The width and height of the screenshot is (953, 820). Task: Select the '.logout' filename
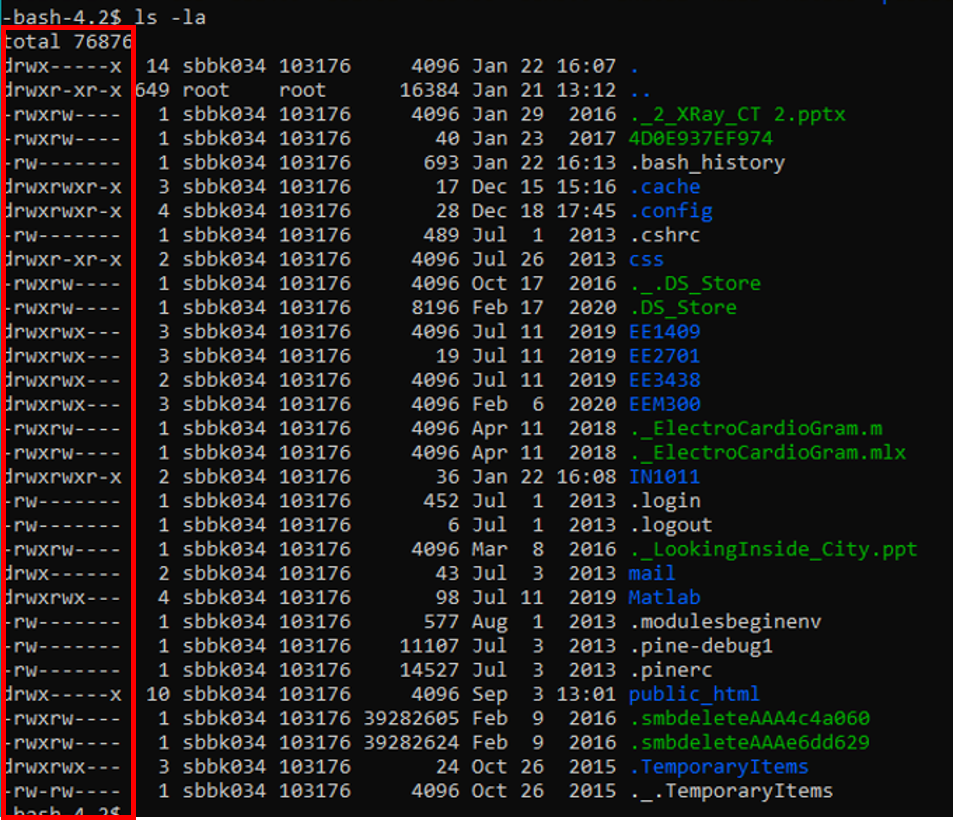pos(670,525)
